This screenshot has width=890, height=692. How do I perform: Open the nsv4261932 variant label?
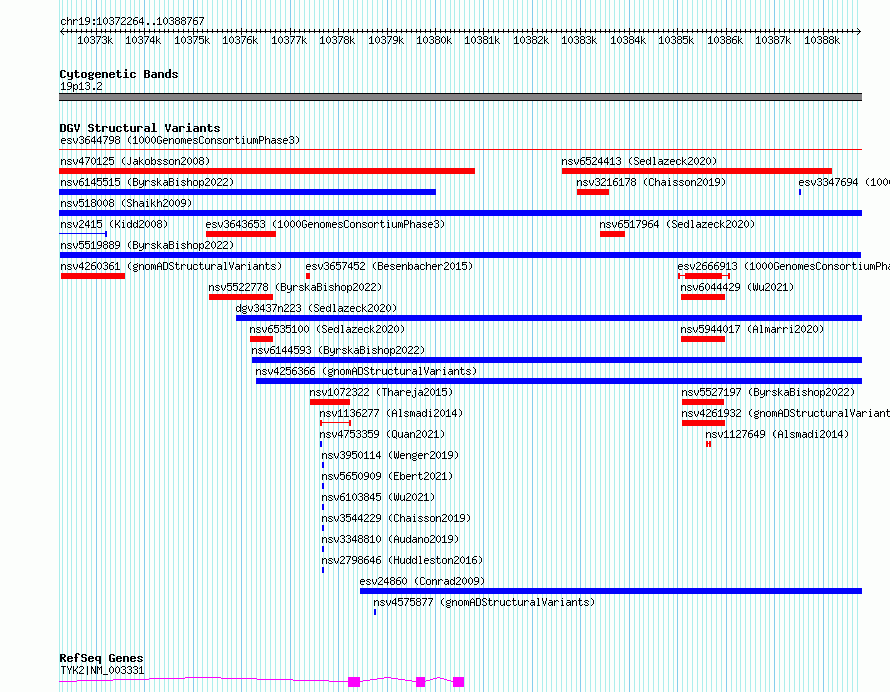point(786,413)
